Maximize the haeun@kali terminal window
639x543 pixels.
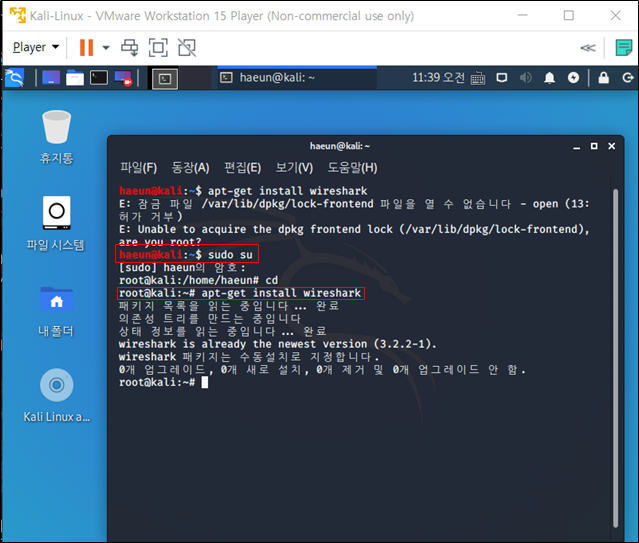tap(594, 146)
